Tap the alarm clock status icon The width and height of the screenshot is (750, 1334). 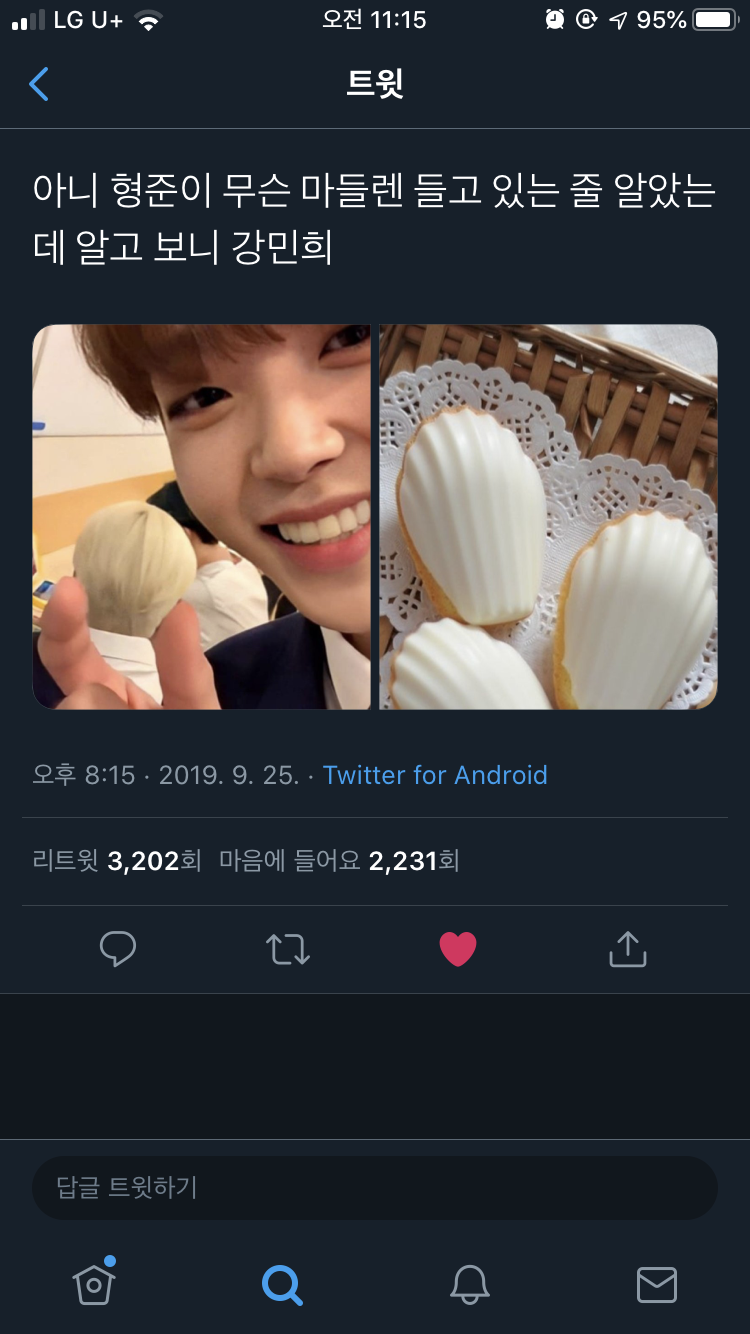coord(555,20)
